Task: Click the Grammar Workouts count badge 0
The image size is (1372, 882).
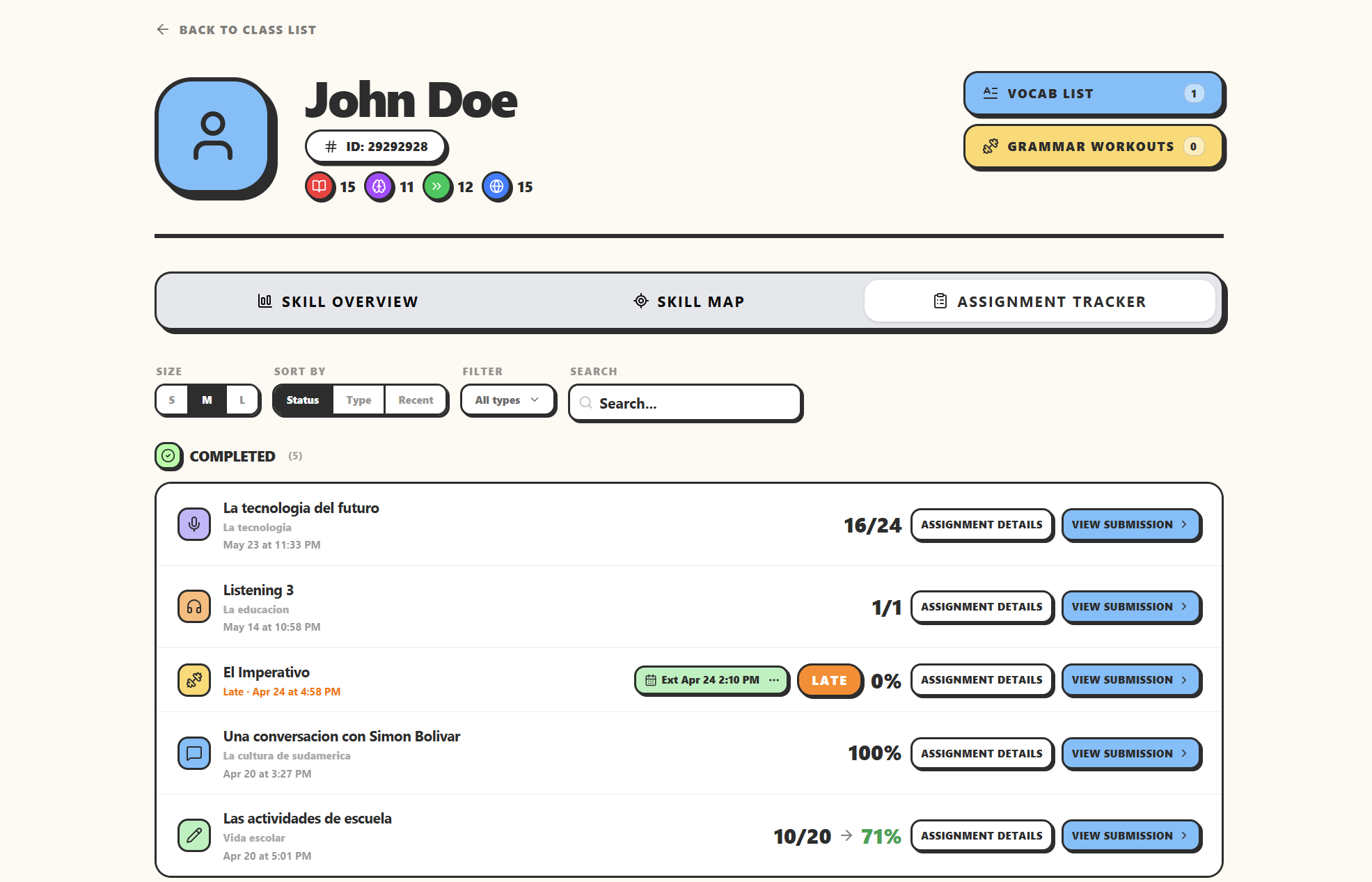Action: (x=1193, y=146)
